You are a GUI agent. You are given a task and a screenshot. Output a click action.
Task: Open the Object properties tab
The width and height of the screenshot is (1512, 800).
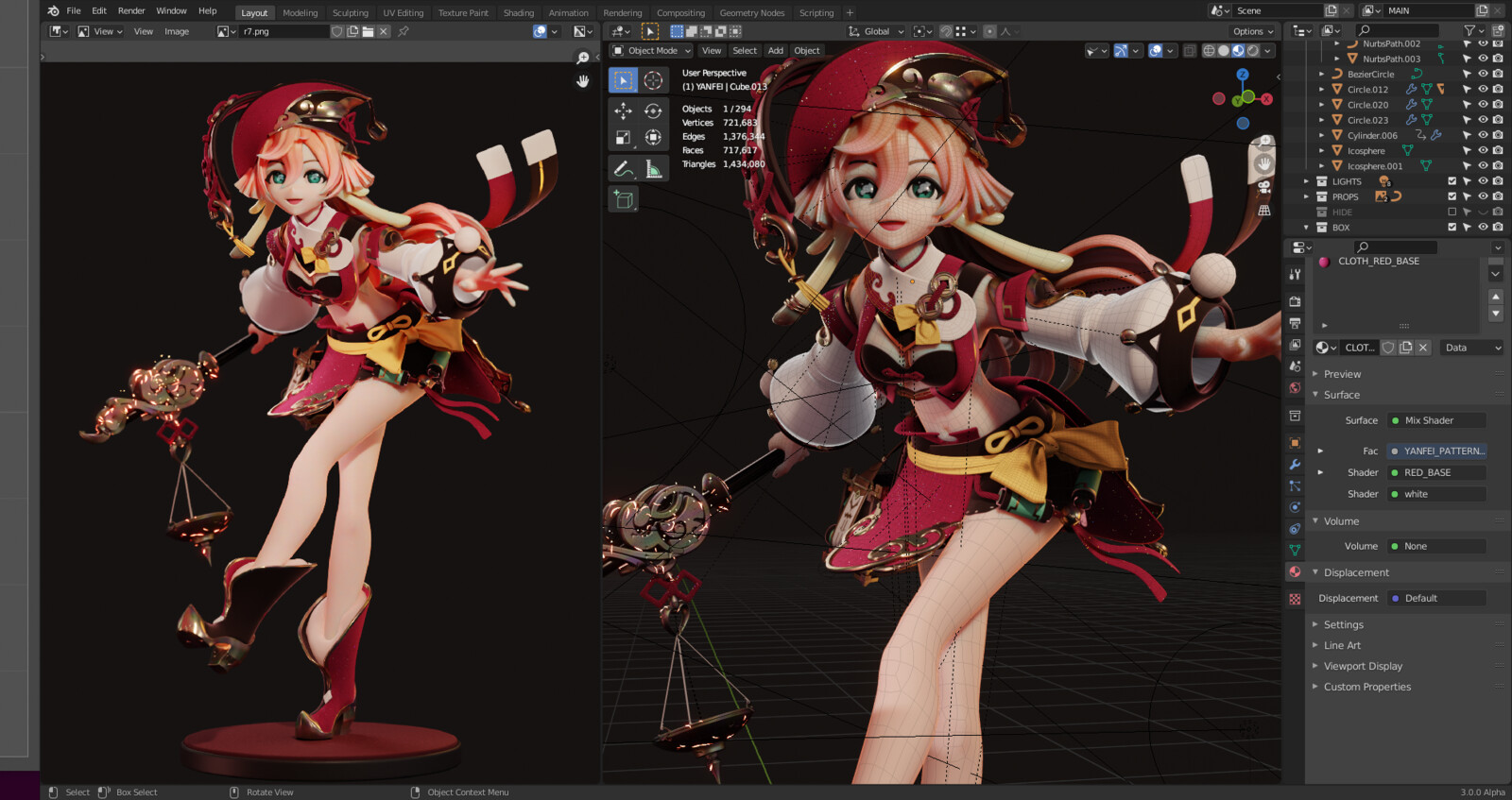tap(1295, 443)
